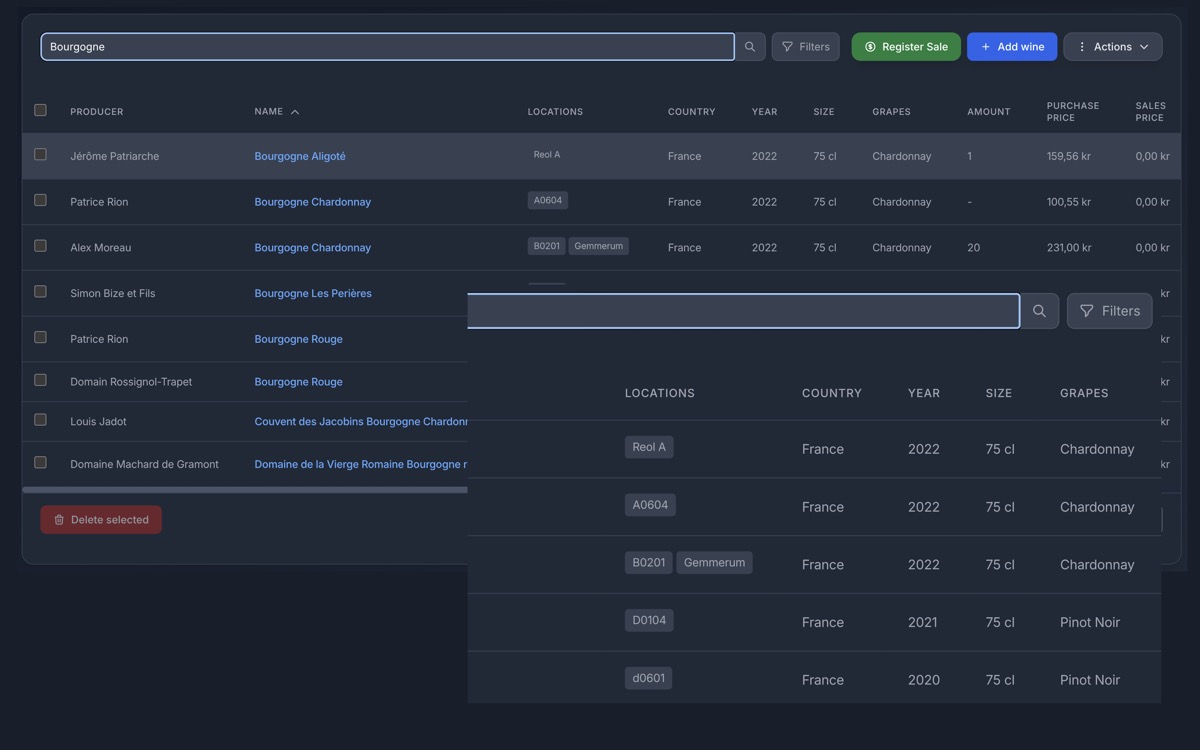Click small A0604 tag in Patrice Rion row
Image resolution: width=1200 pixels, height=750 pixels.
(548, 200)
